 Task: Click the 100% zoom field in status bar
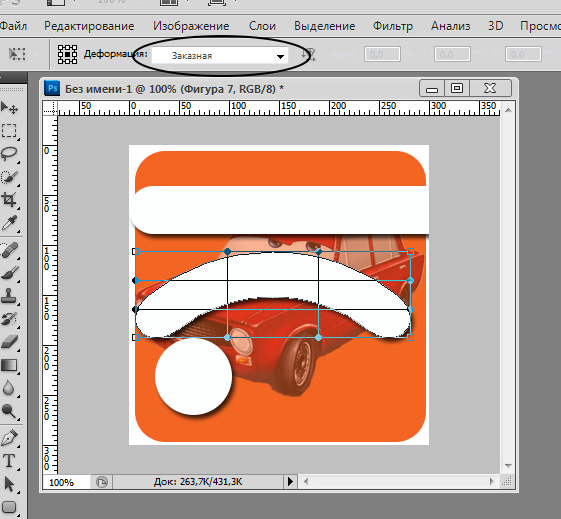tap(66, 482)
